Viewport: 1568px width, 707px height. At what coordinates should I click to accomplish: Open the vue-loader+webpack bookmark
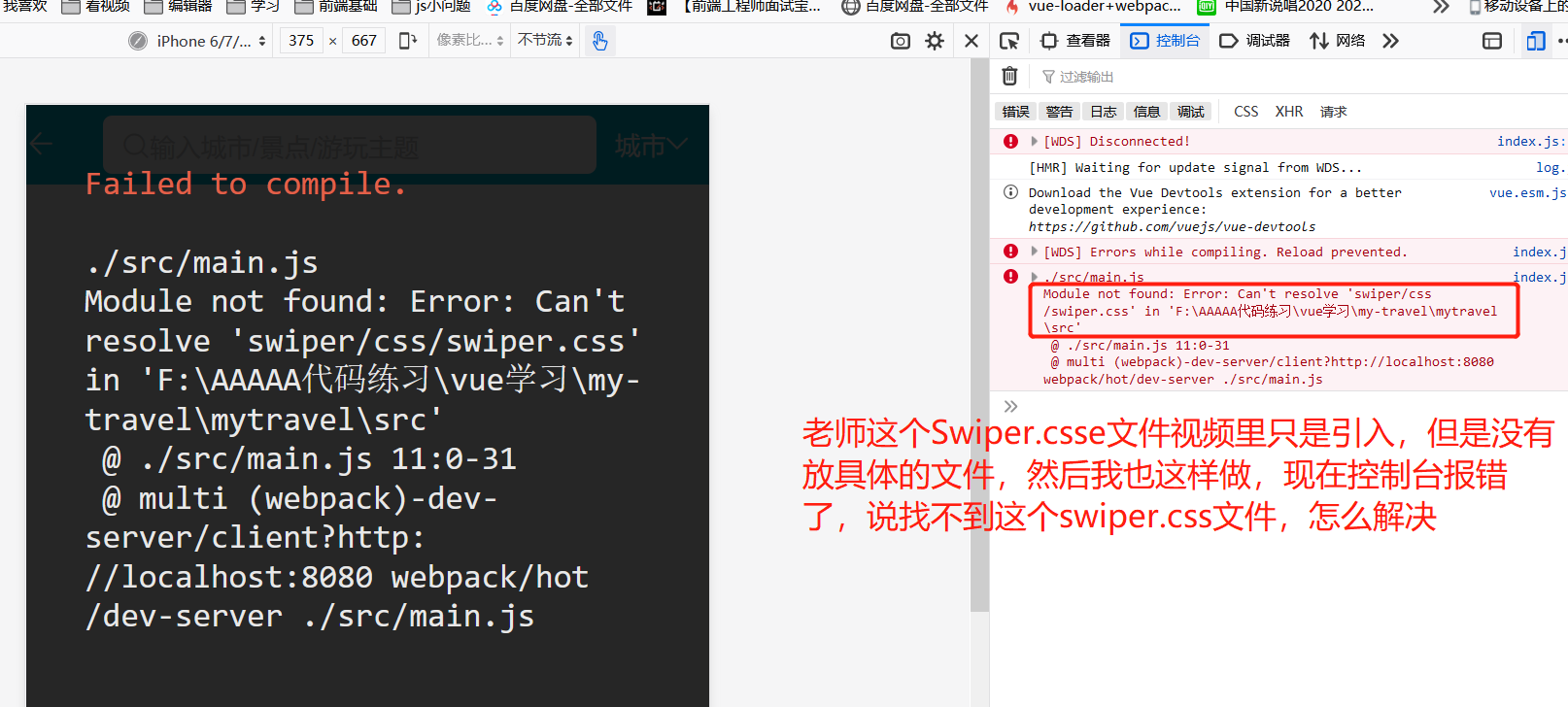coord(1093,7)
